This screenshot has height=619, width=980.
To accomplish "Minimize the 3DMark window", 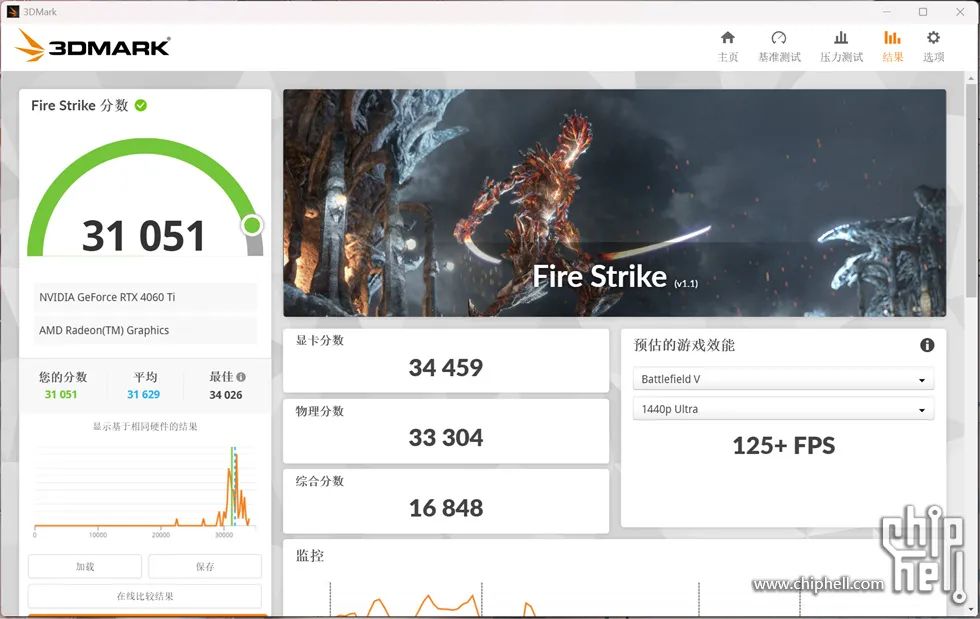I will pos(887,11).
